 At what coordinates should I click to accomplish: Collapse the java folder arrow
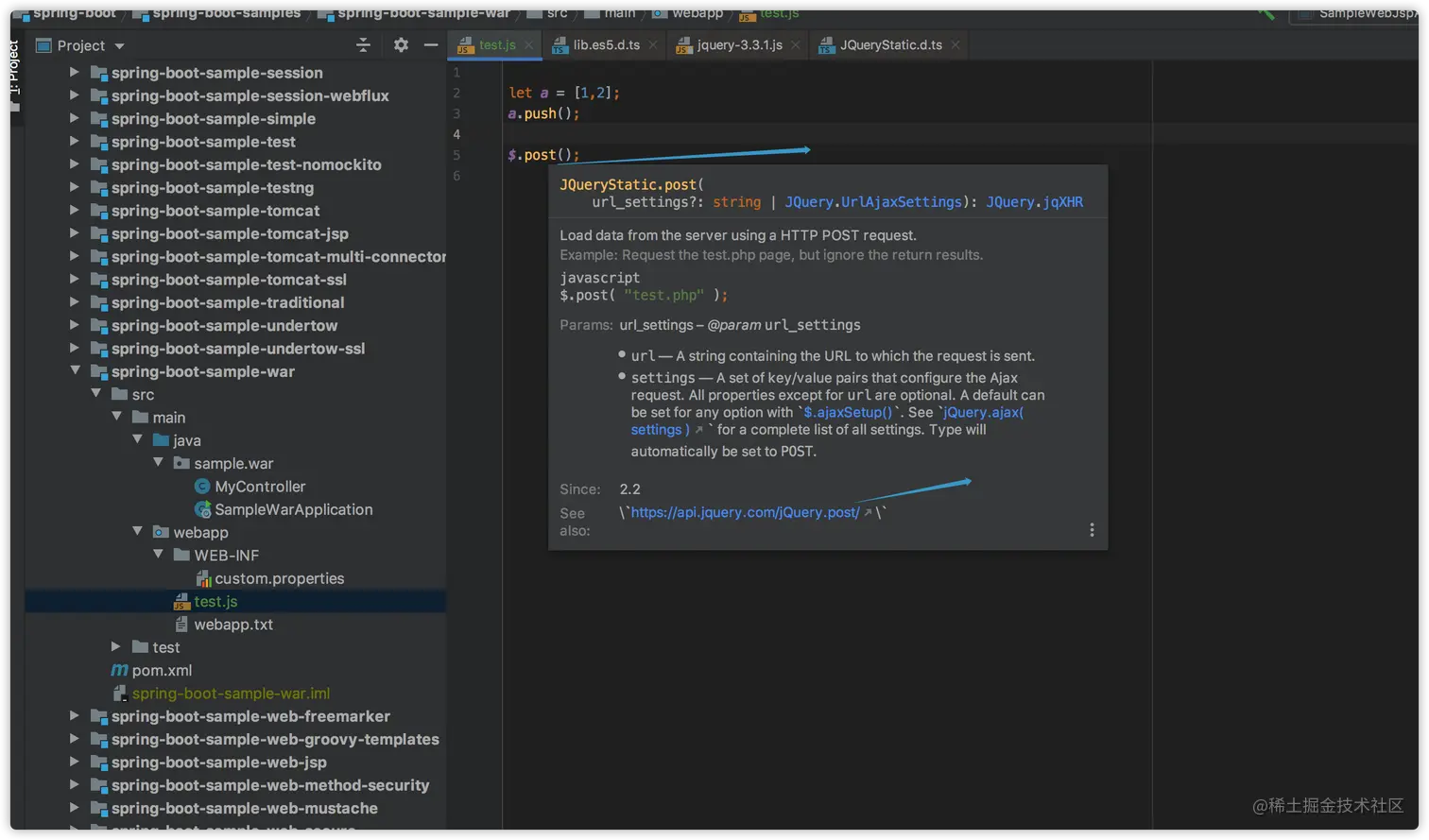coord(137,439)
